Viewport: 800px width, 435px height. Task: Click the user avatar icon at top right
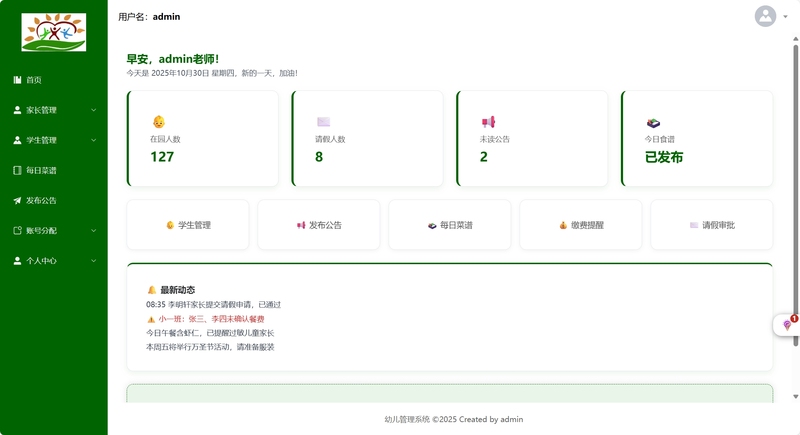(765, 16)
